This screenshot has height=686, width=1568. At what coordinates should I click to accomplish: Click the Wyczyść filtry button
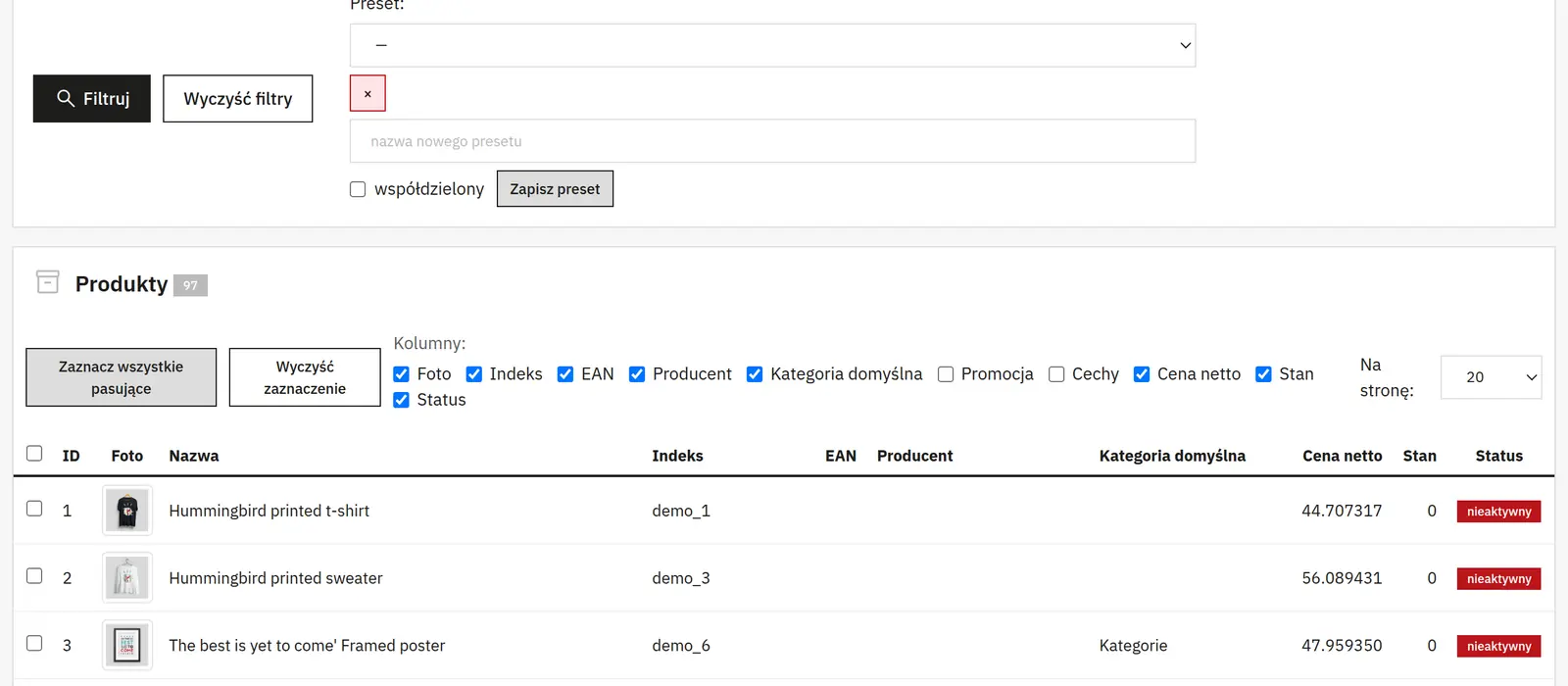[x=238, y=99]
